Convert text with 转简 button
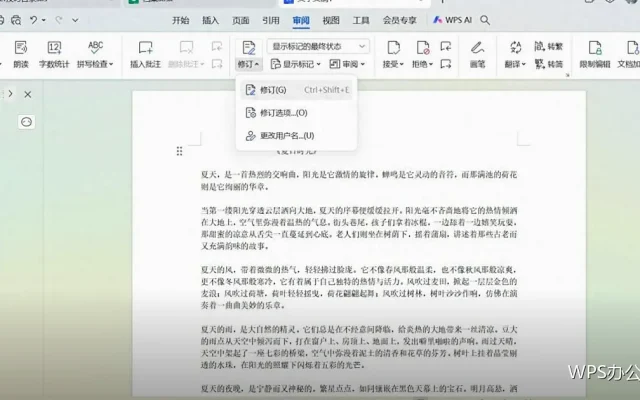 tap(549, 64)
